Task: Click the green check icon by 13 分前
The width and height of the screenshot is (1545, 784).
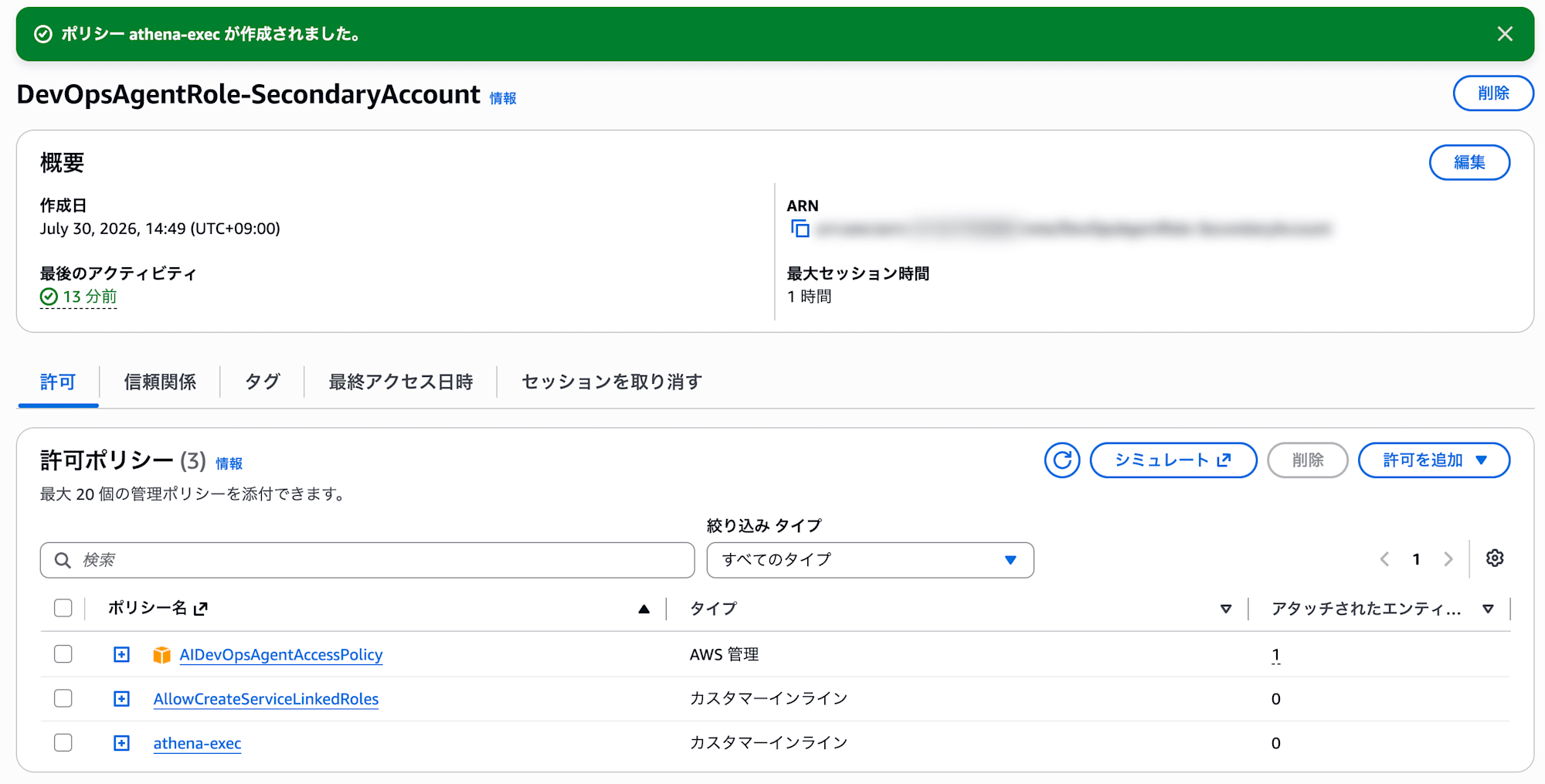Action: point(49,297)
